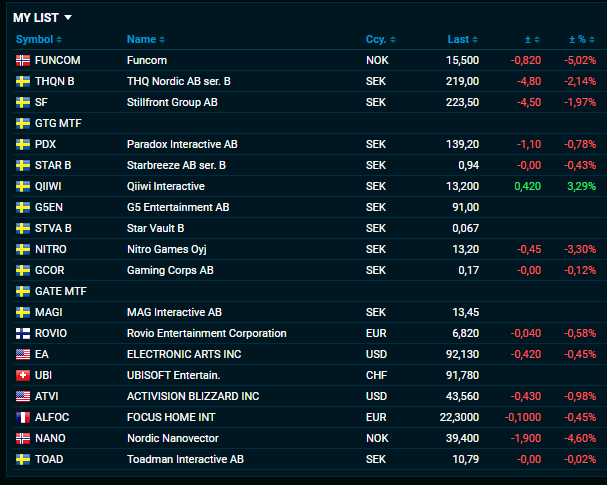Click US flag icon beside EA
Viewport: 607px width, 485px height.
pyautogui.click(x=23, y=354)
